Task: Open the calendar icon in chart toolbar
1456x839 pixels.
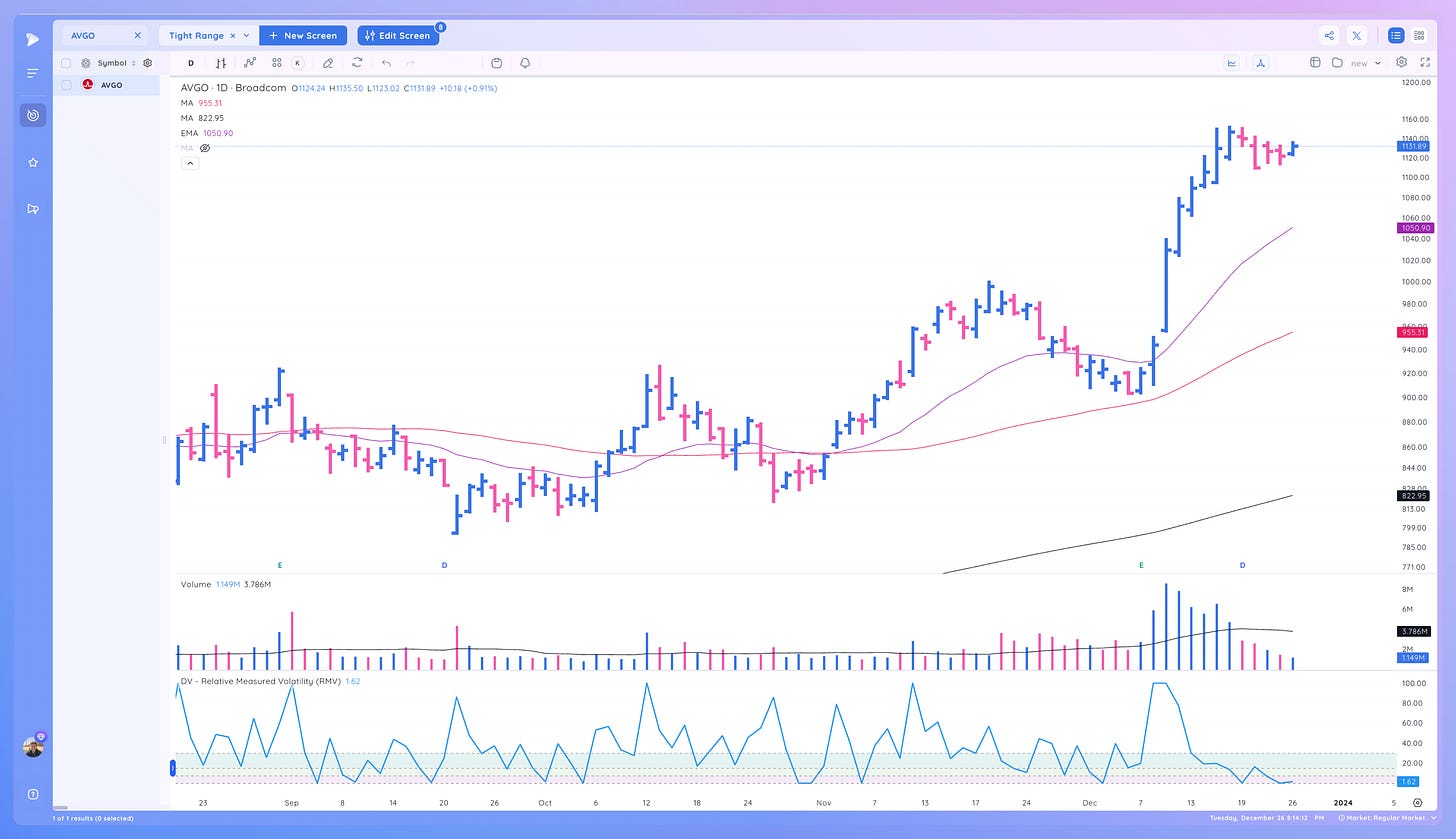Action: (497, 63)
